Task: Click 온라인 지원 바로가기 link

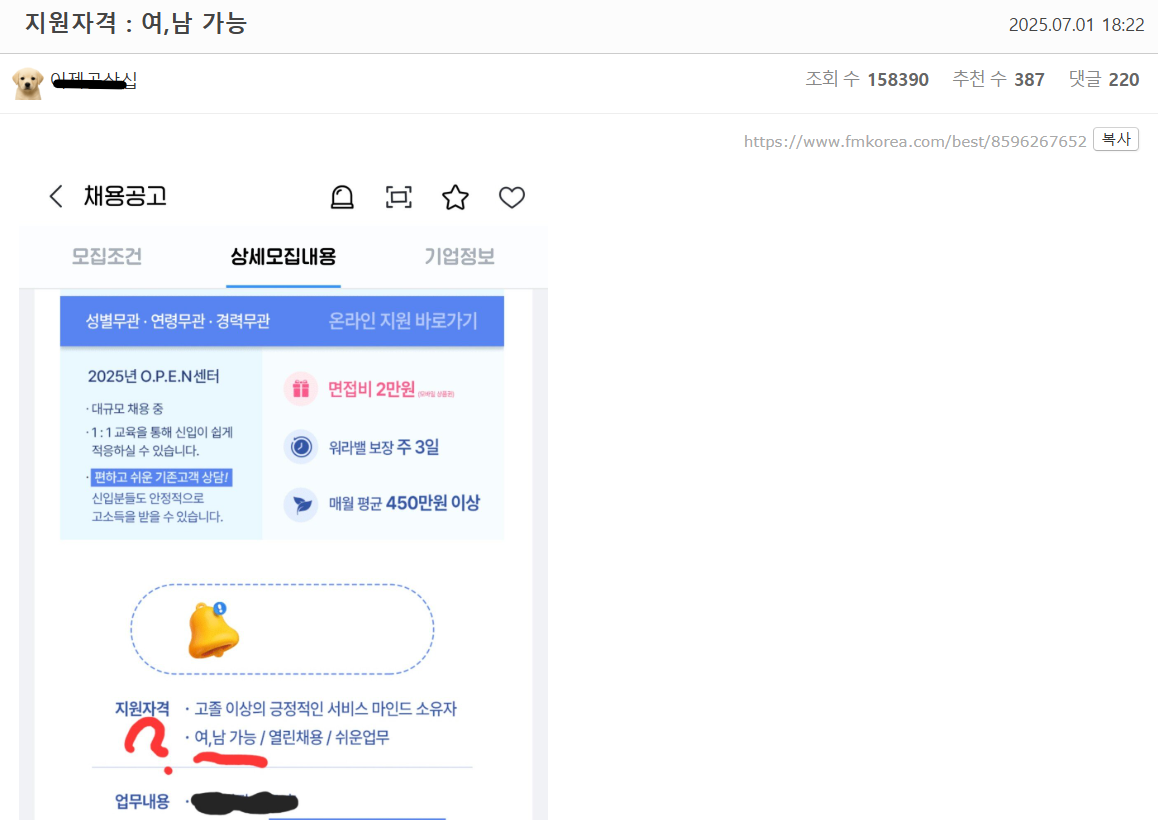Action: tap(403, 321)
